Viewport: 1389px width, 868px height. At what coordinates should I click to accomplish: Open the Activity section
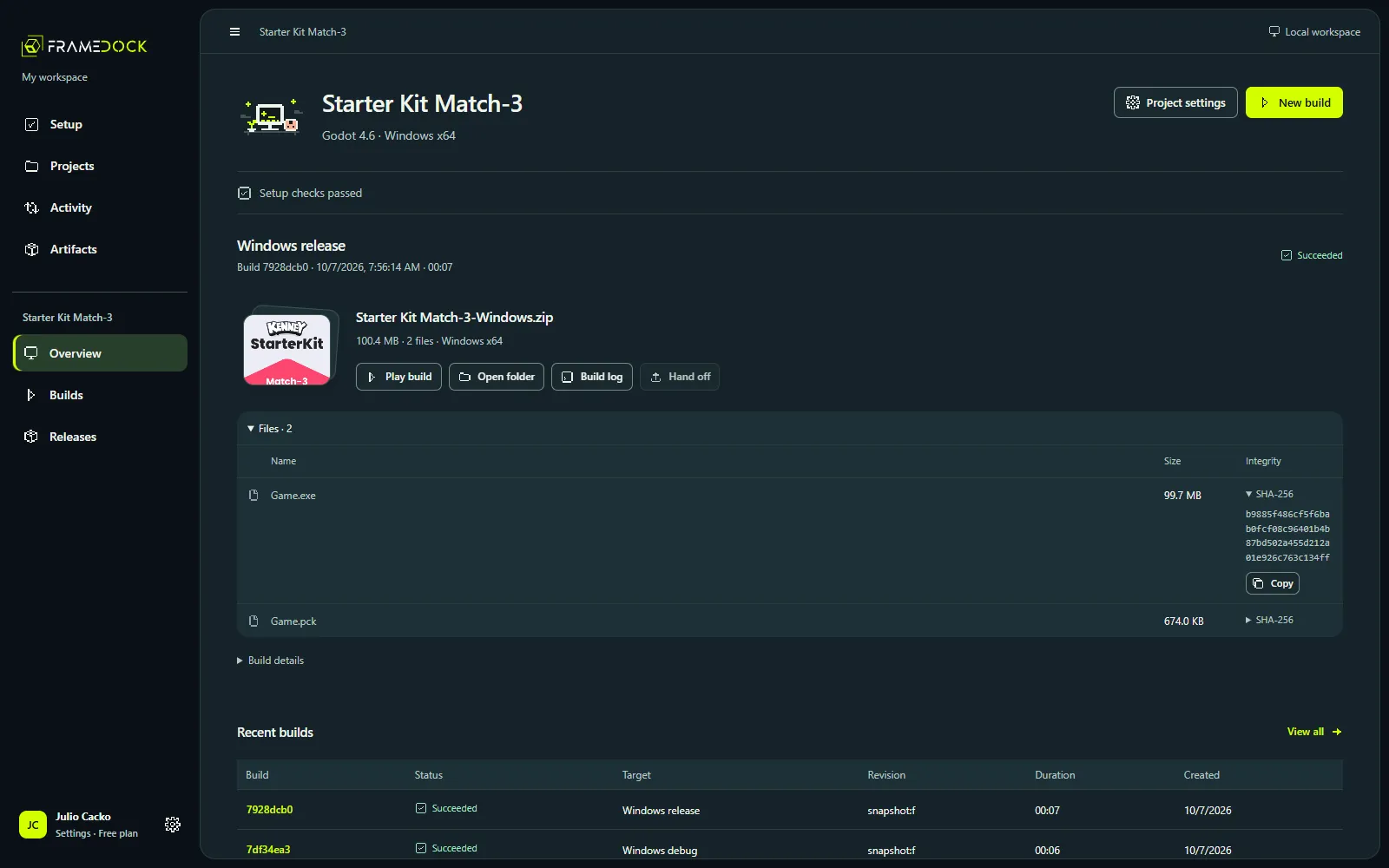click(100, 207)
